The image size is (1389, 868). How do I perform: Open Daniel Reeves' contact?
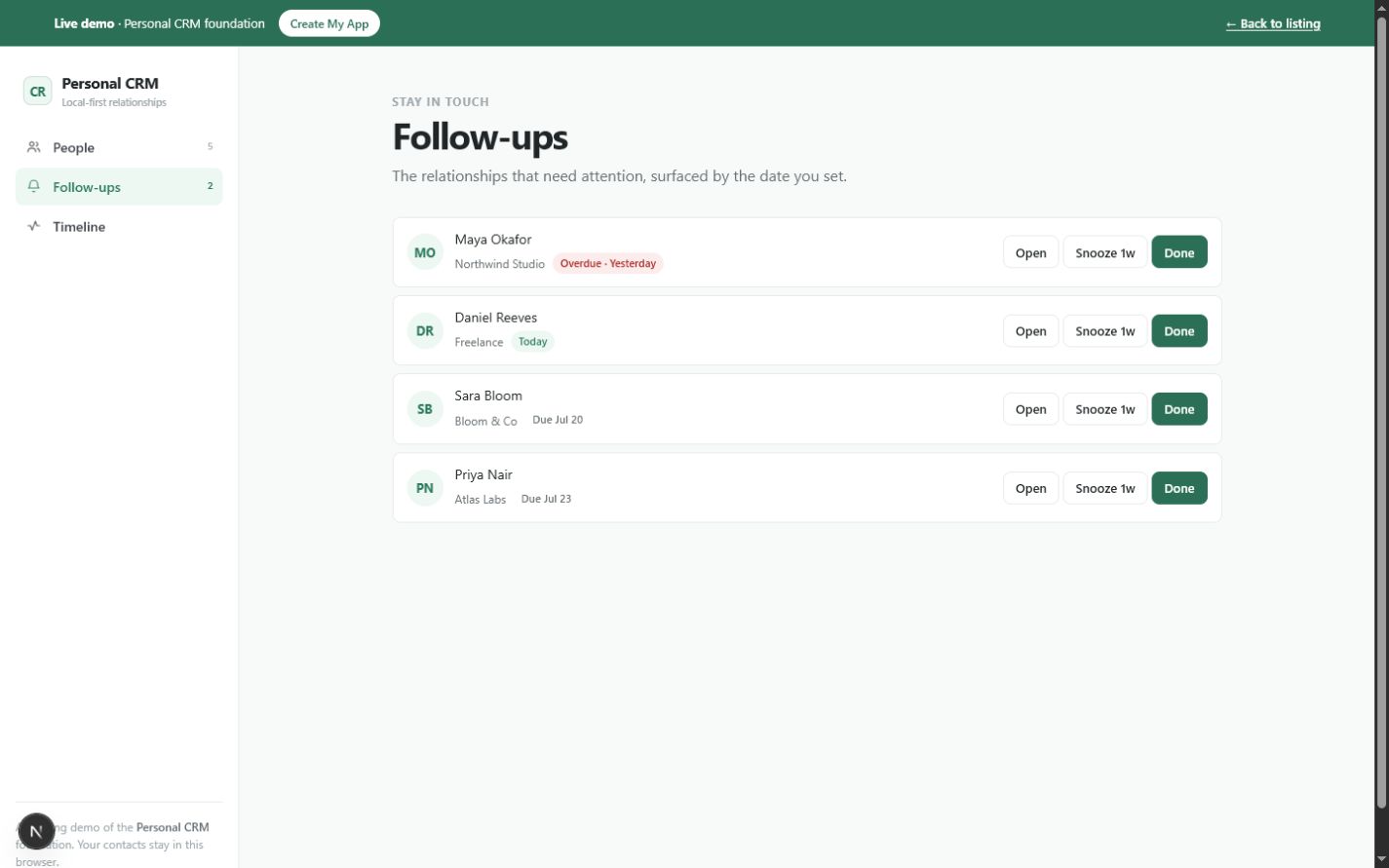1030,331
